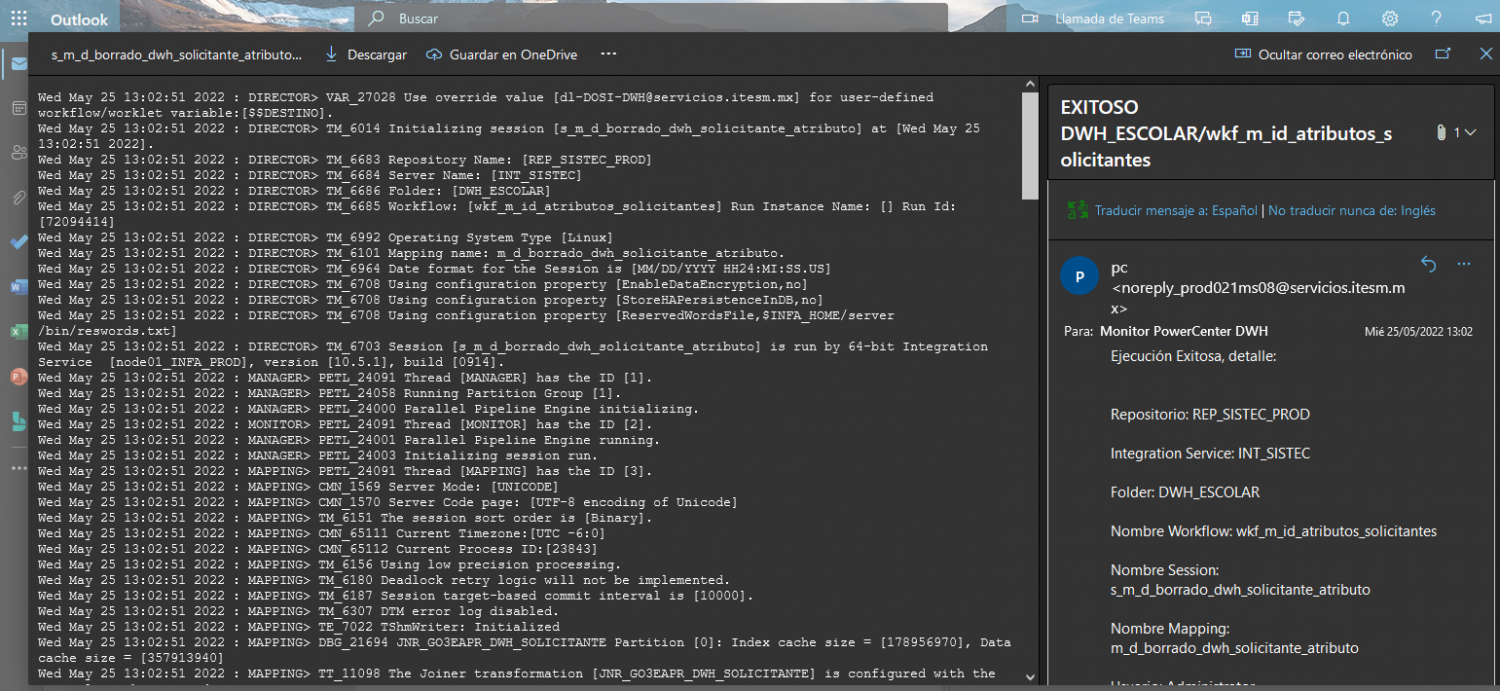This screenshot has height=691, width=1500.
Task: Open attachment in new window icon
Action: (1442, 54)
